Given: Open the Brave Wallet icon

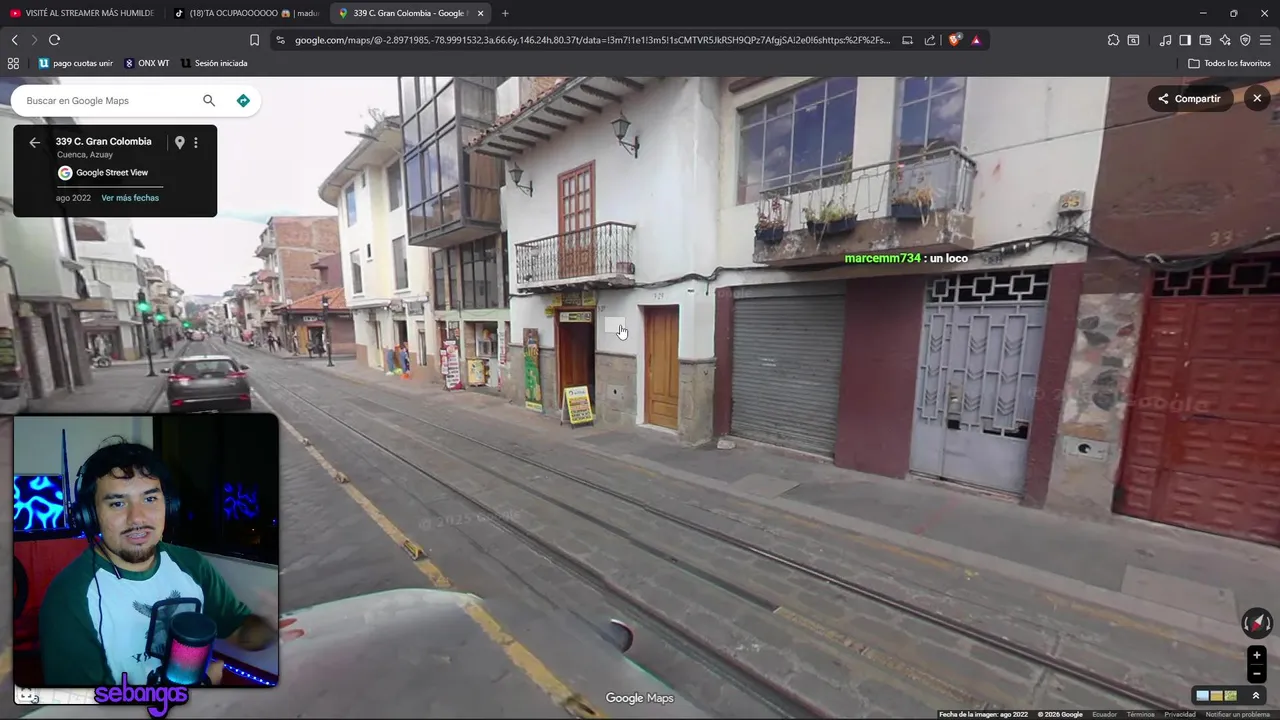Looking at the screenshot, I should (x=1205, y=40).
